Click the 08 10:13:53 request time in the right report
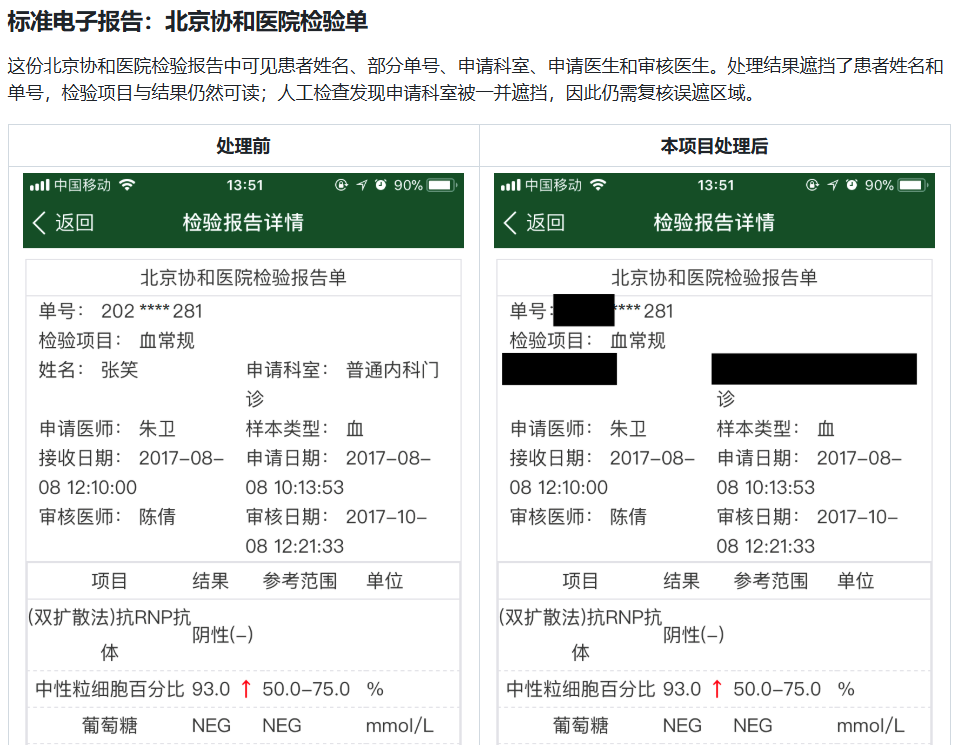Viewport: 965px width, 745px height. [x=765, y=487]
